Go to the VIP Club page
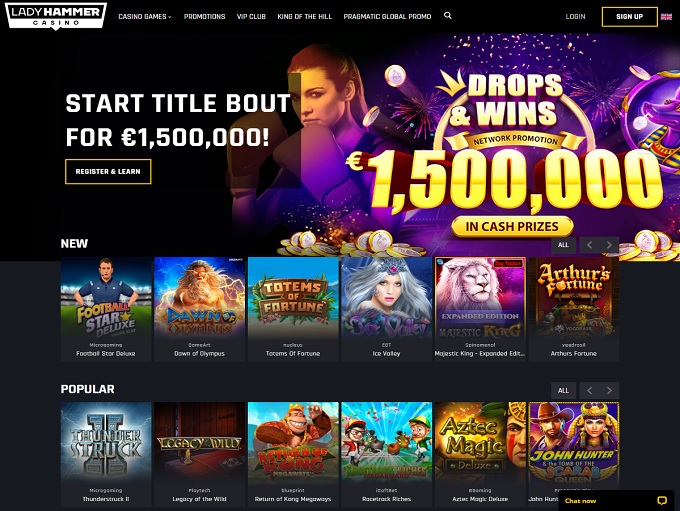 point(251,16)
